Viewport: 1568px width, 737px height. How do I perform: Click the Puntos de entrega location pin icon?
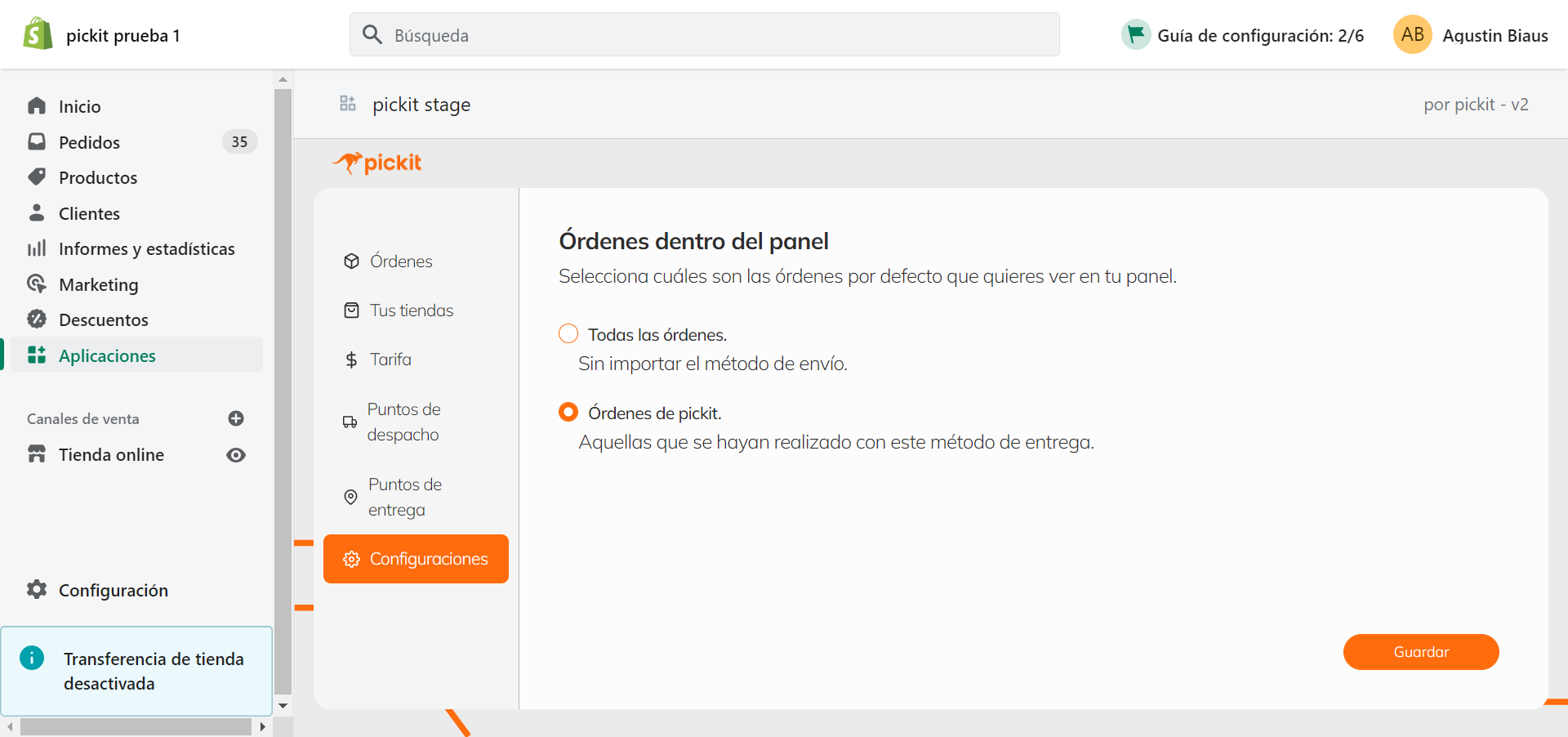(x=350, y=497)
